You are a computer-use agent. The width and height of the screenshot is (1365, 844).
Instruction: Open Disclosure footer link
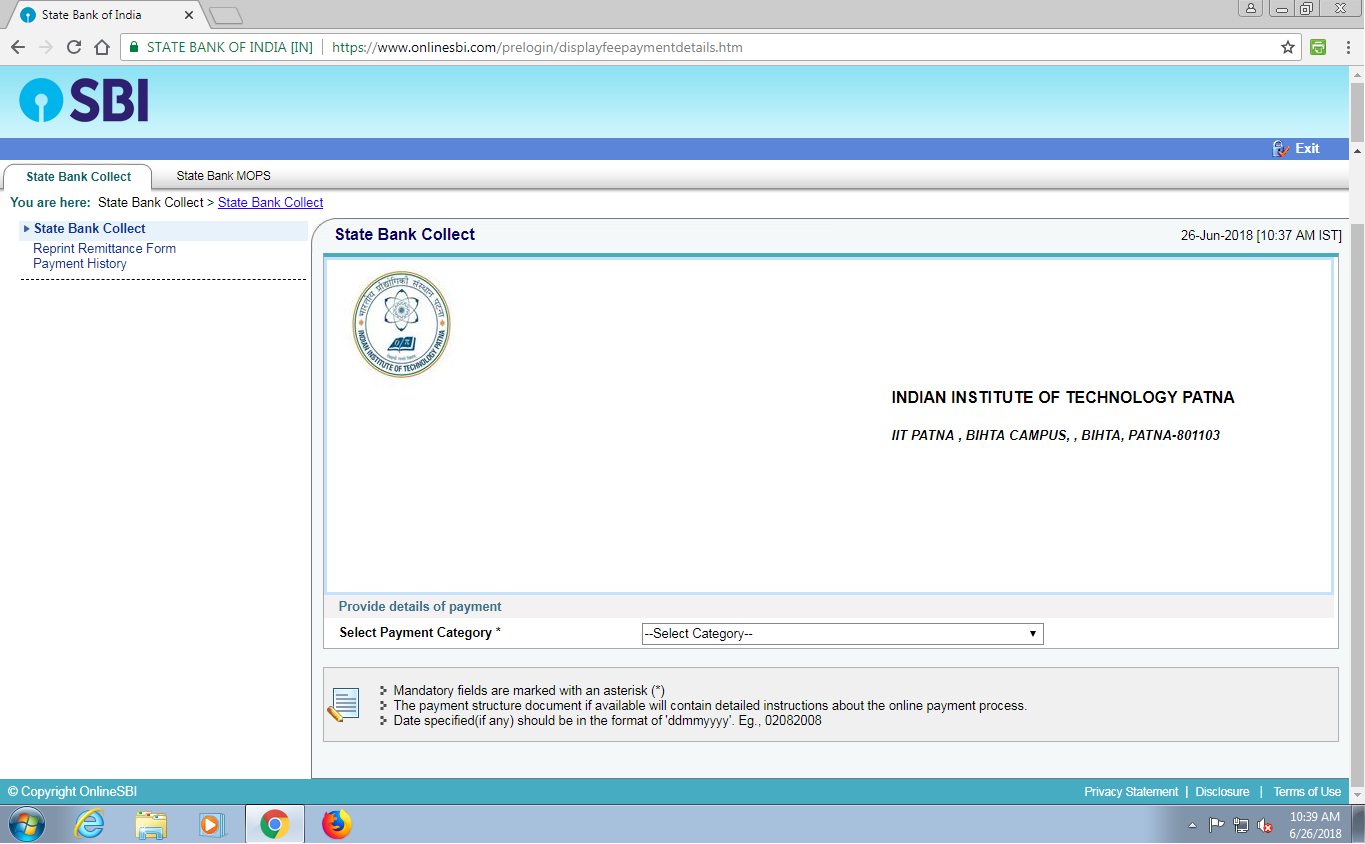click(1222, 792)
